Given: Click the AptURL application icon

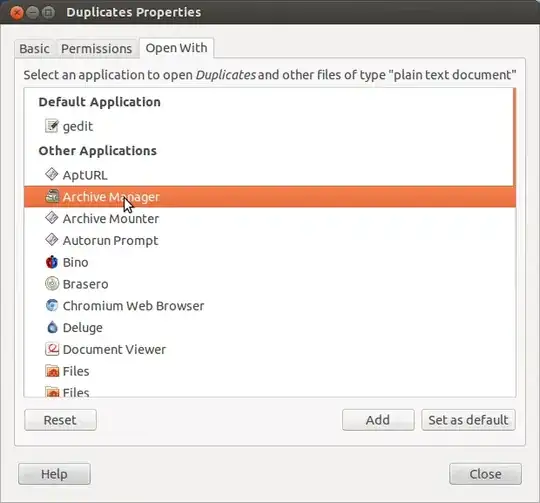Looking at the screenshot, I should click(x=52, y=175).
